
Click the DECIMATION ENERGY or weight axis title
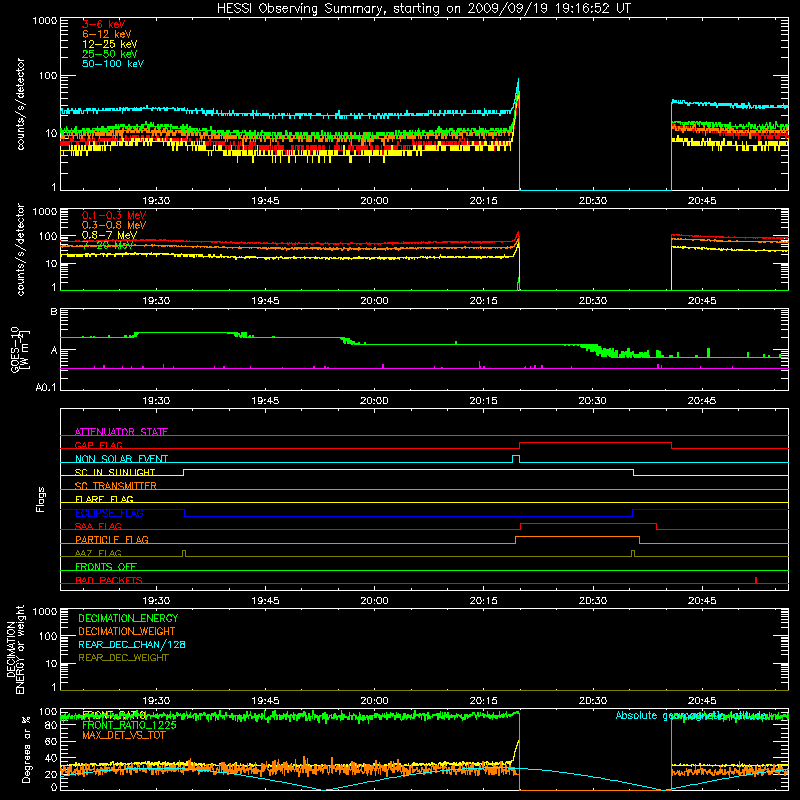click(15, 649)
